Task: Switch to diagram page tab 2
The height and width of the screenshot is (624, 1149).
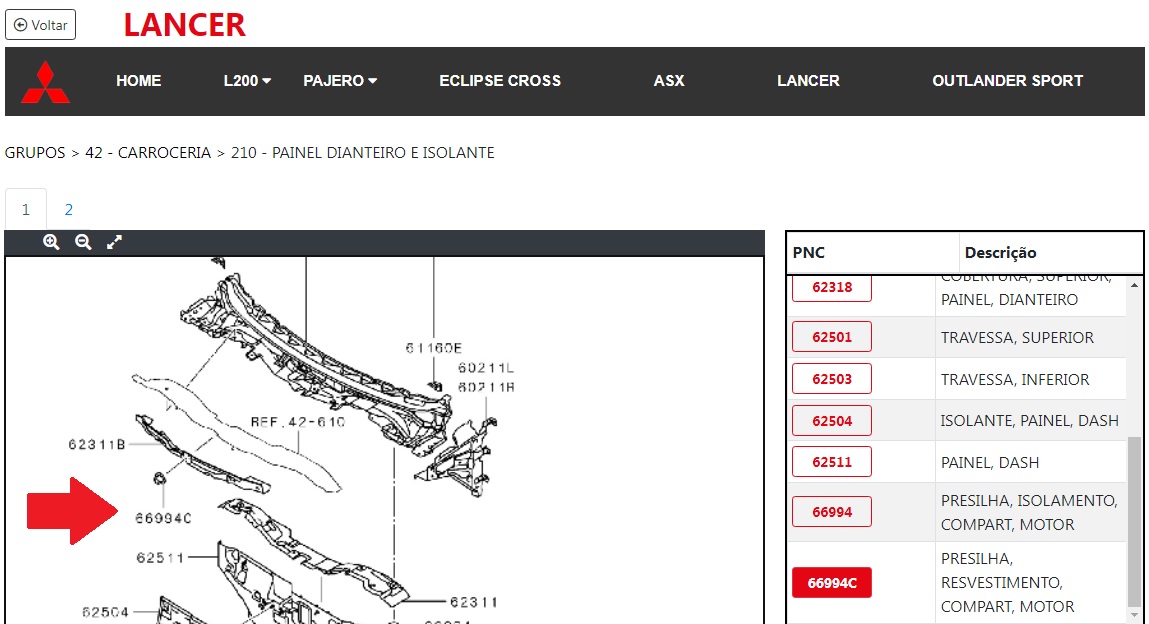Action: pyautogui.click(x=69, y=210)
